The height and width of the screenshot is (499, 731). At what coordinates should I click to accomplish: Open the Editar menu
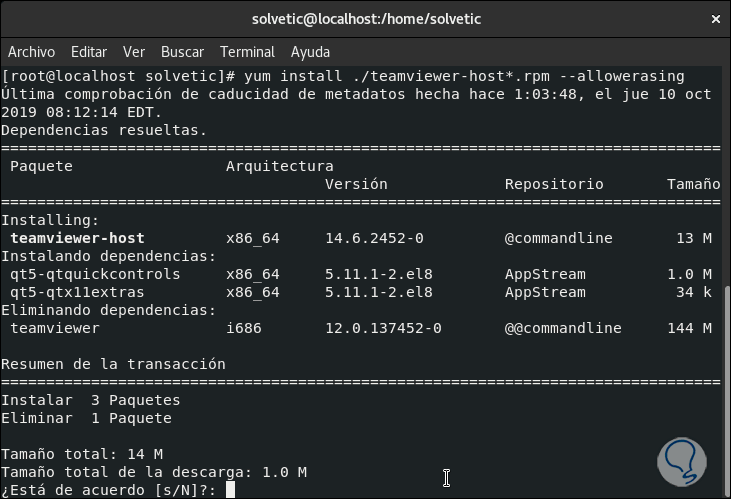(x=89, y=52)
